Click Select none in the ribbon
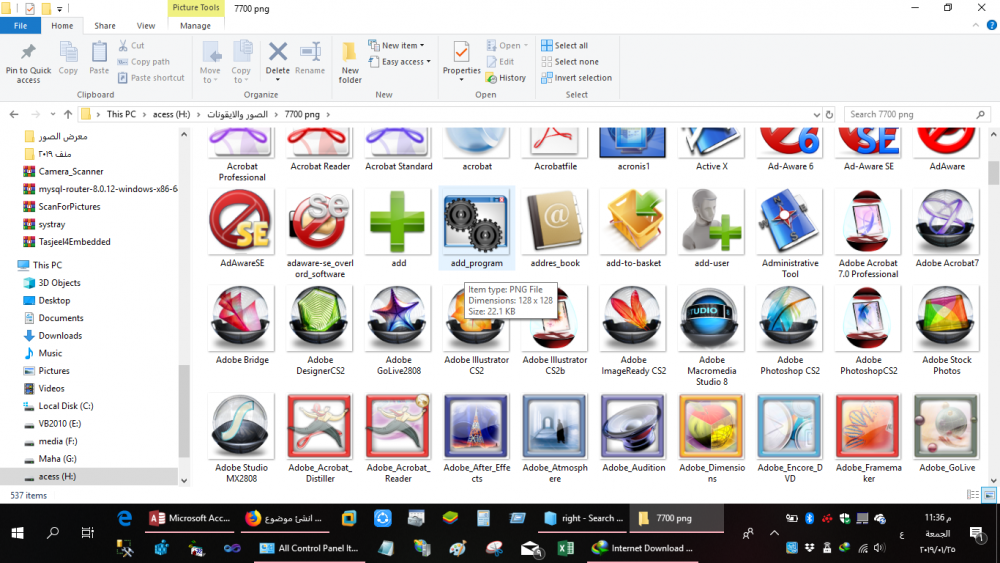This screenshot has height=563, width=1000. point(570,62)
